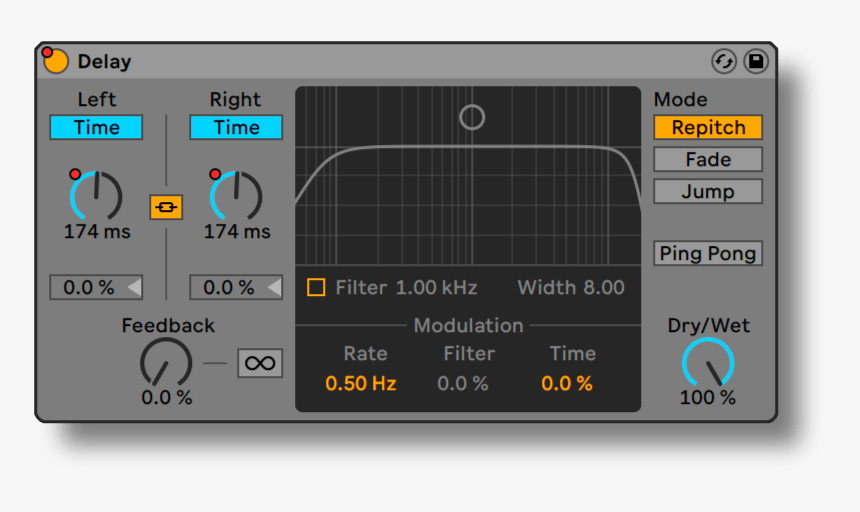The height and width of the screenshot is (512, 860).
Task: Enable the Filter checkbox
Action: tap(316, 288)
